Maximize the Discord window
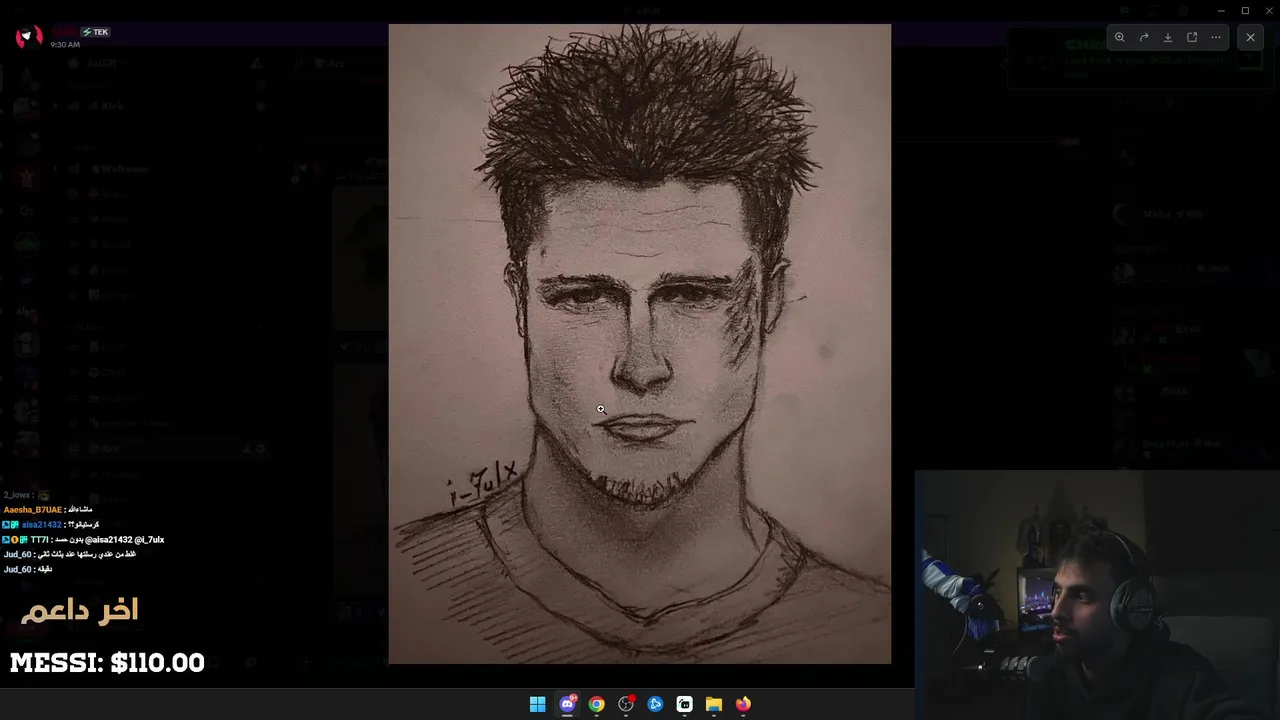The width and height of the screenshot is (1280, 720). point(1245,10)
